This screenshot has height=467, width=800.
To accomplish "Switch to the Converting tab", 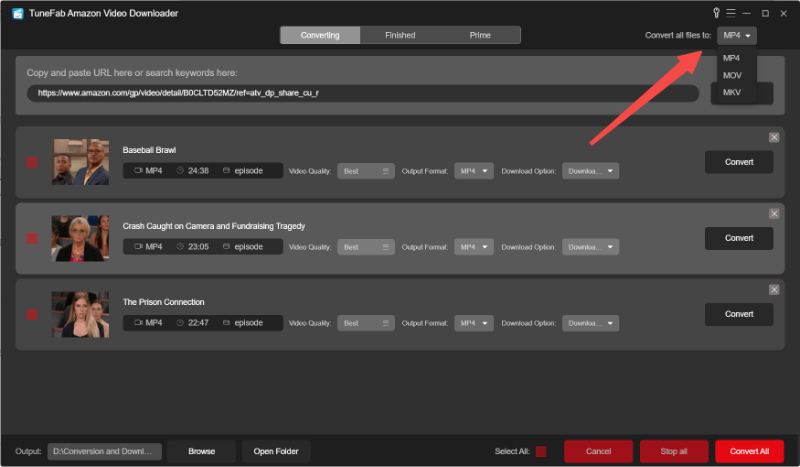I will coord(320,35).
